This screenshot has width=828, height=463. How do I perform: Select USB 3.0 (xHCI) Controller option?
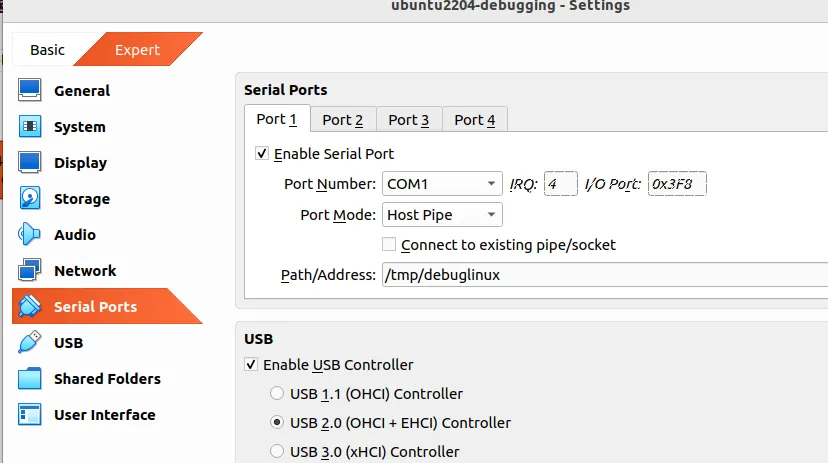coord(277,451)
